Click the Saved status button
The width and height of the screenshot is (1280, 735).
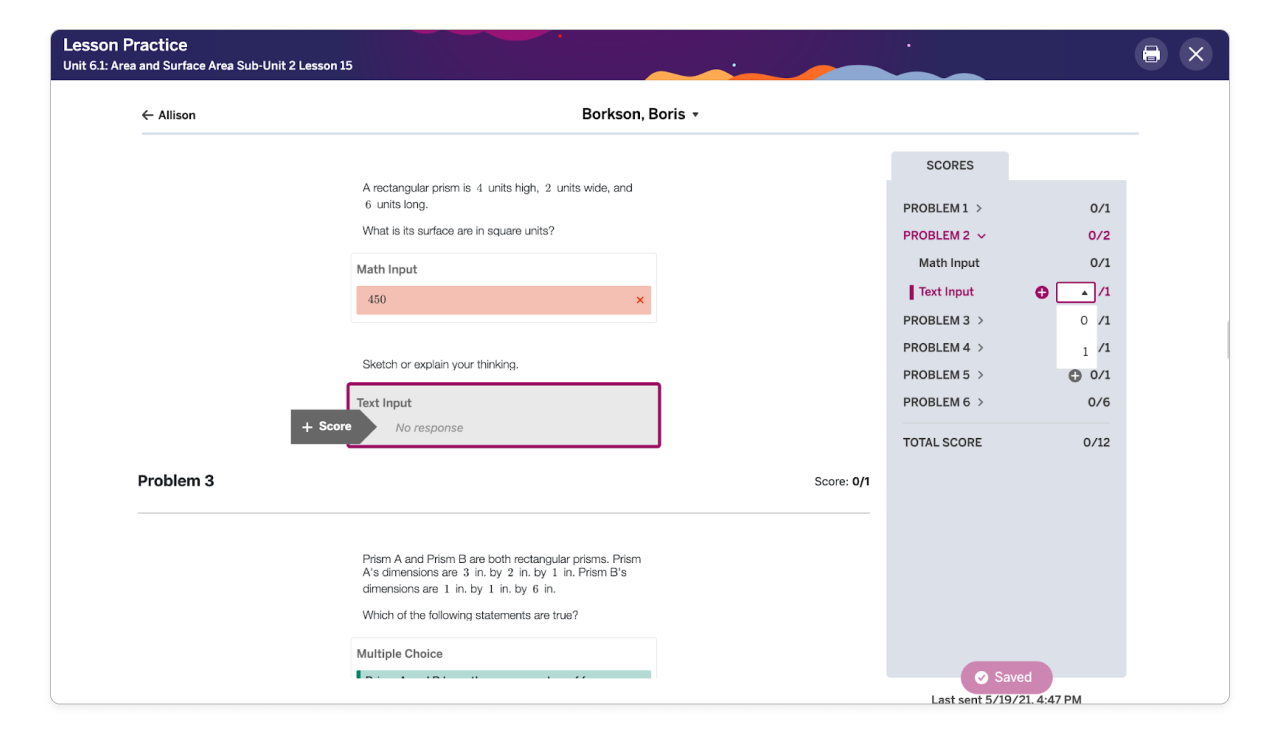click(x=1006, y=677)
